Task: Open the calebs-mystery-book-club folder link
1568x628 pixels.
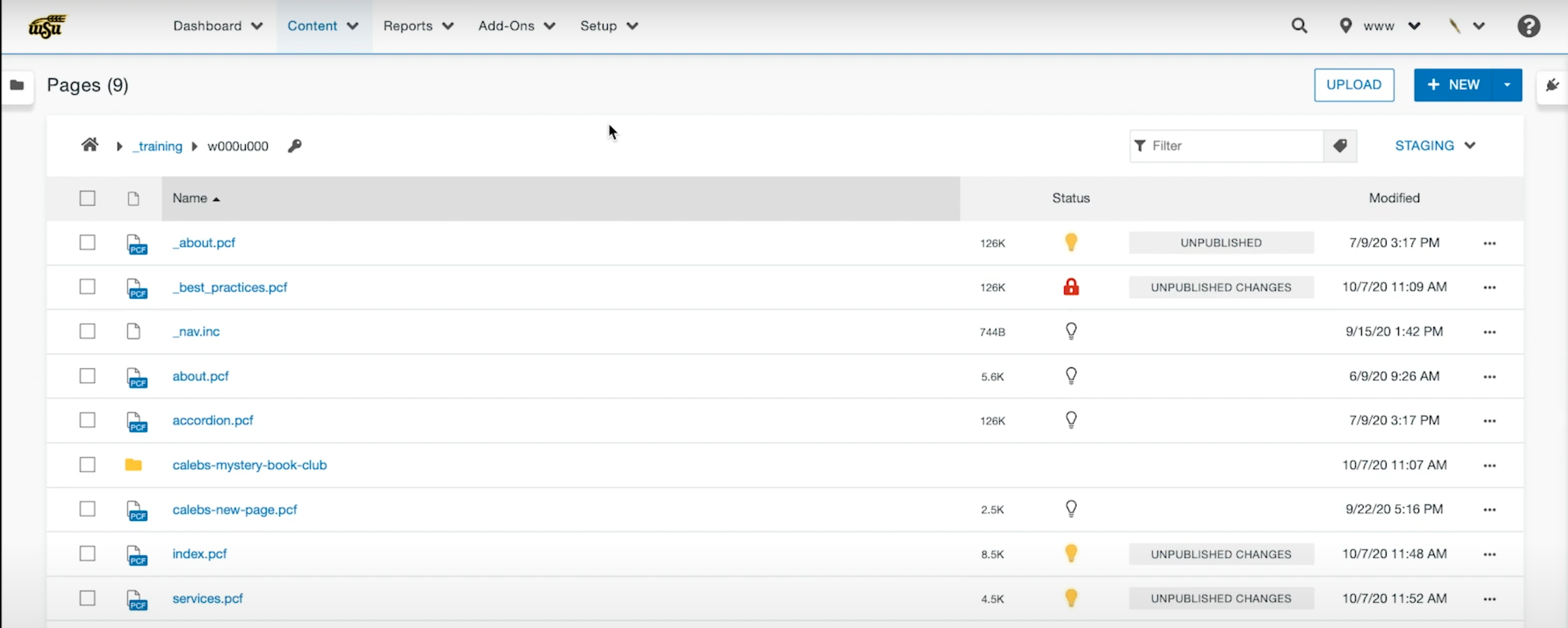Action: click(250, 465)
